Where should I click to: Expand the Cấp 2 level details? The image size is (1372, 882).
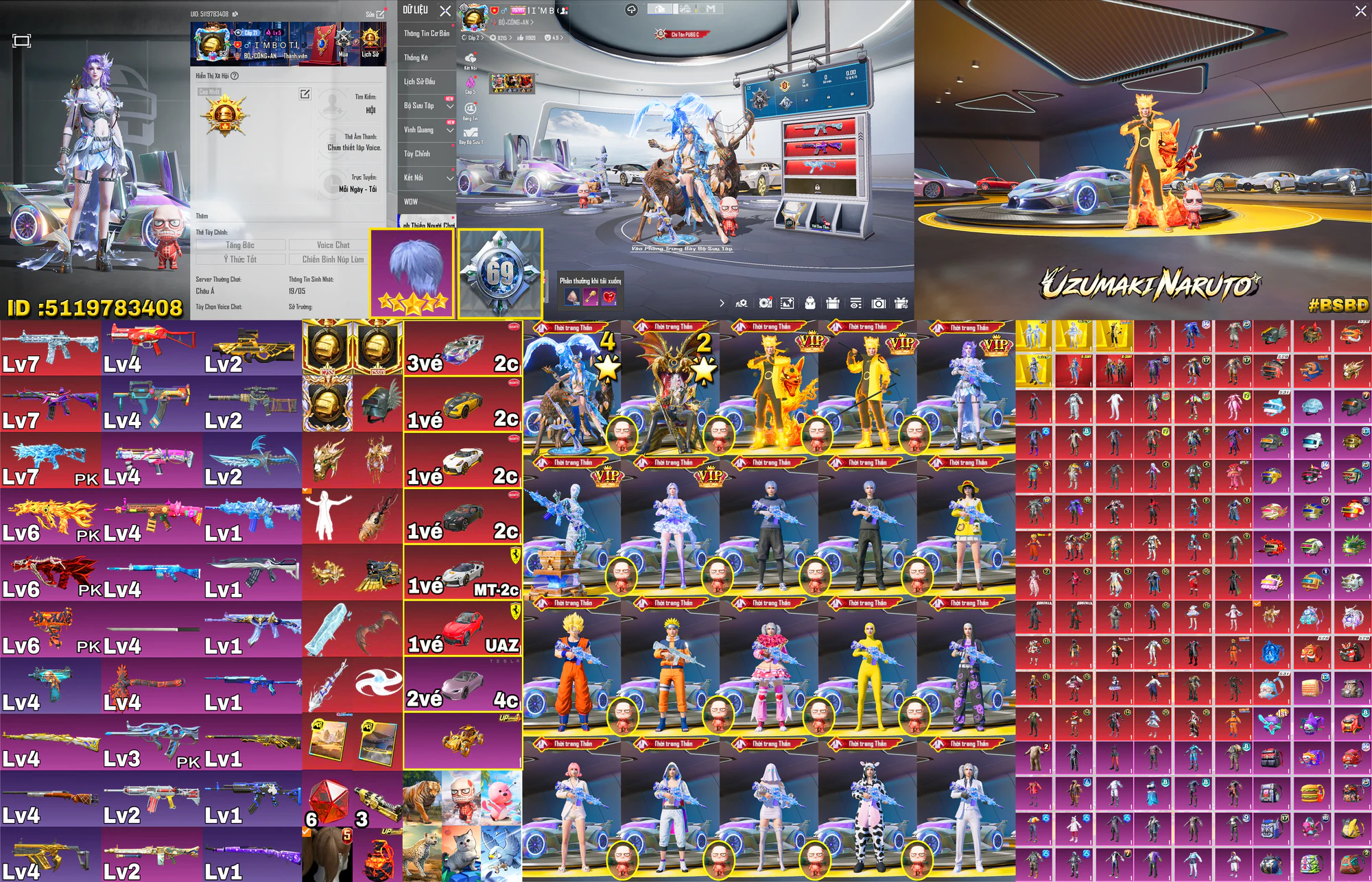pos(473,38)
